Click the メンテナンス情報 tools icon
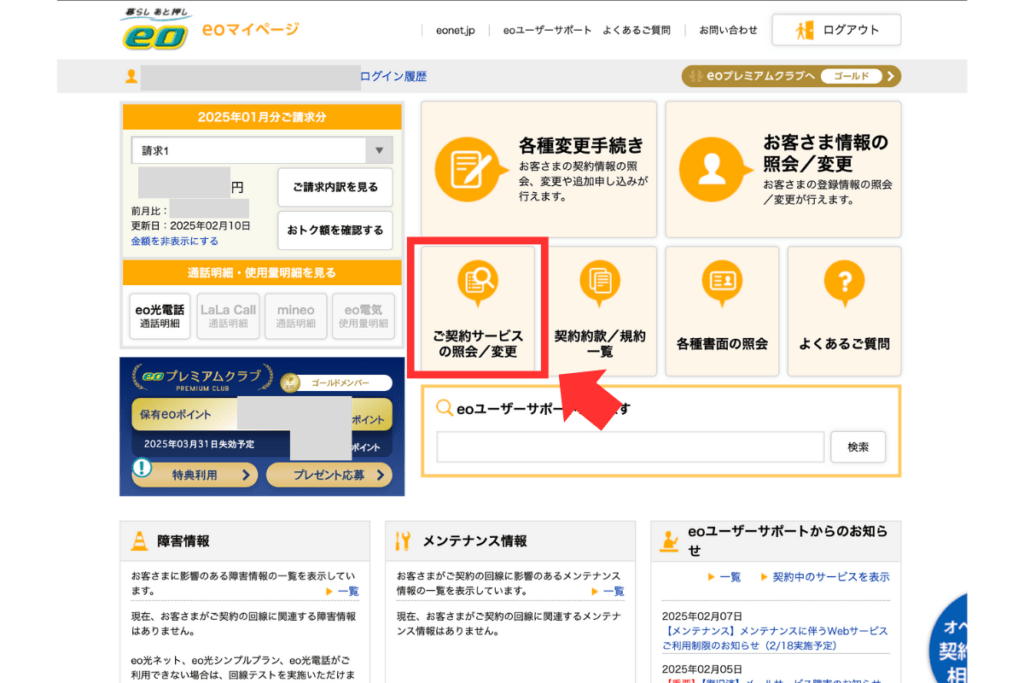 coord(403,541)
